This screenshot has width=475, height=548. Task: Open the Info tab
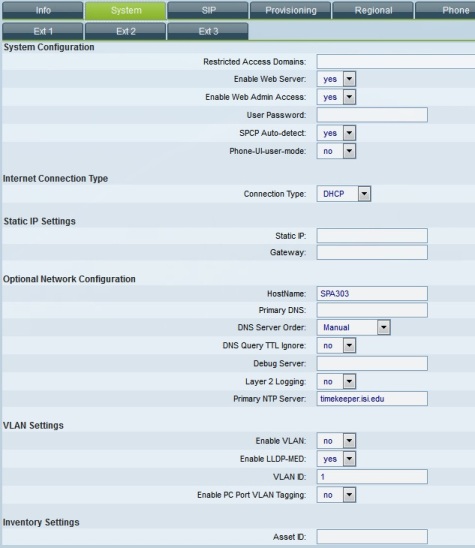43,10
